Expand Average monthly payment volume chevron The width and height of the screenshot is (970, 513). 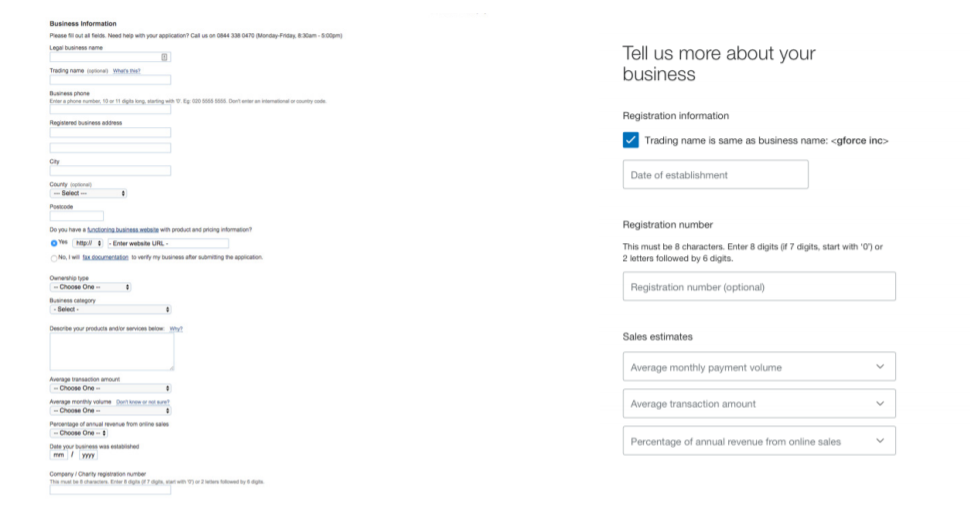pyautogui.click(x=880, y=367)
